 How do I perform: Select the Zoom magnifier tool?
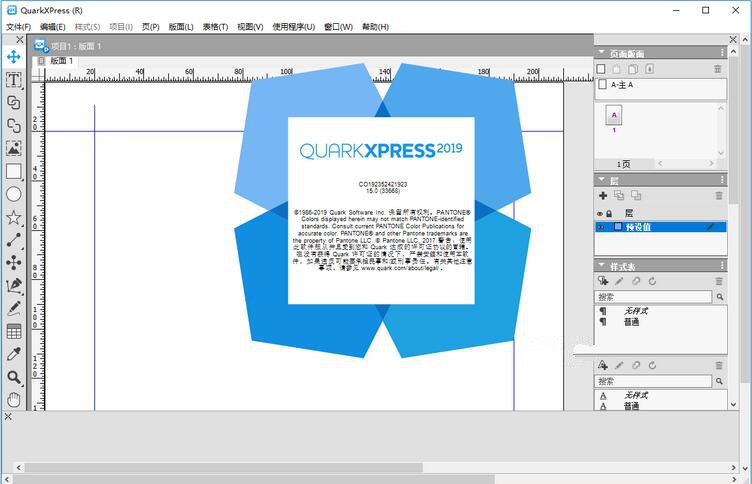pos(13,378)
